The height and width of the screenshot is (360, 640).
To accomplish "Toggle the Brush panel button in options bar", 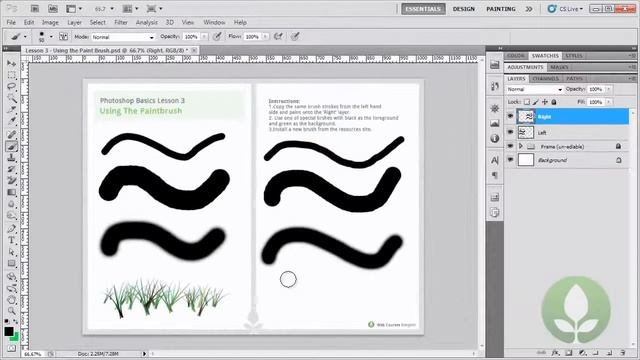I will (x=63, y=37).
